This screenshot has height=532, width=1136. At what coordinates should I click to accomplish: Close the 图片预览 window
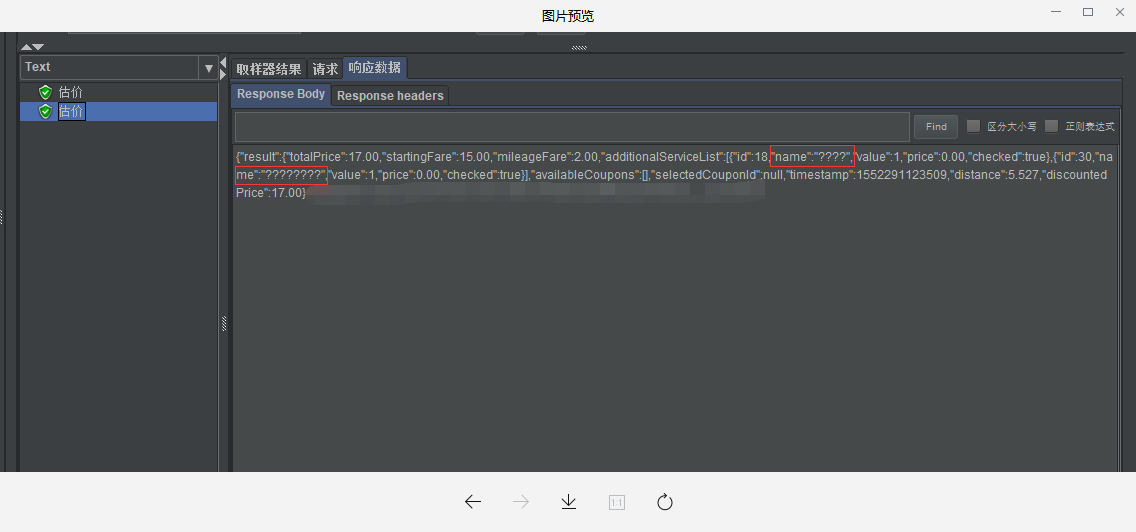(1120, 12)
